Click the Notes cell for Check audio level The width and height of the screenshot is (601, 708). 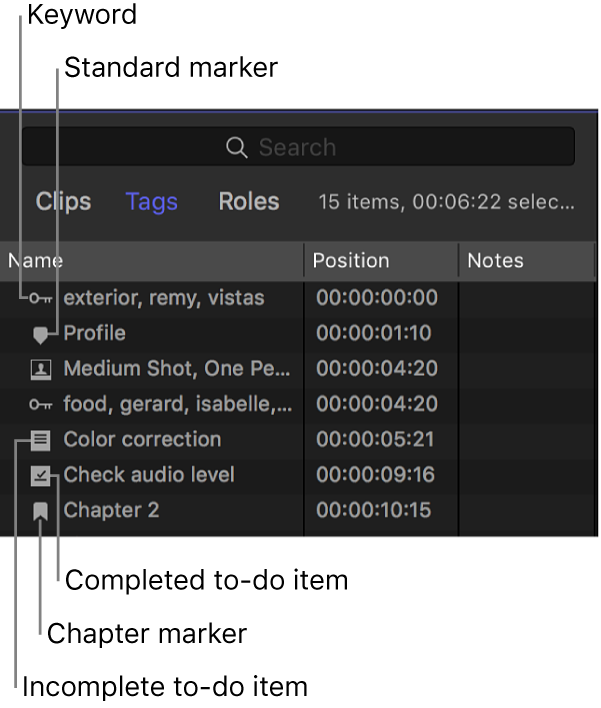(x=524, y=475)
